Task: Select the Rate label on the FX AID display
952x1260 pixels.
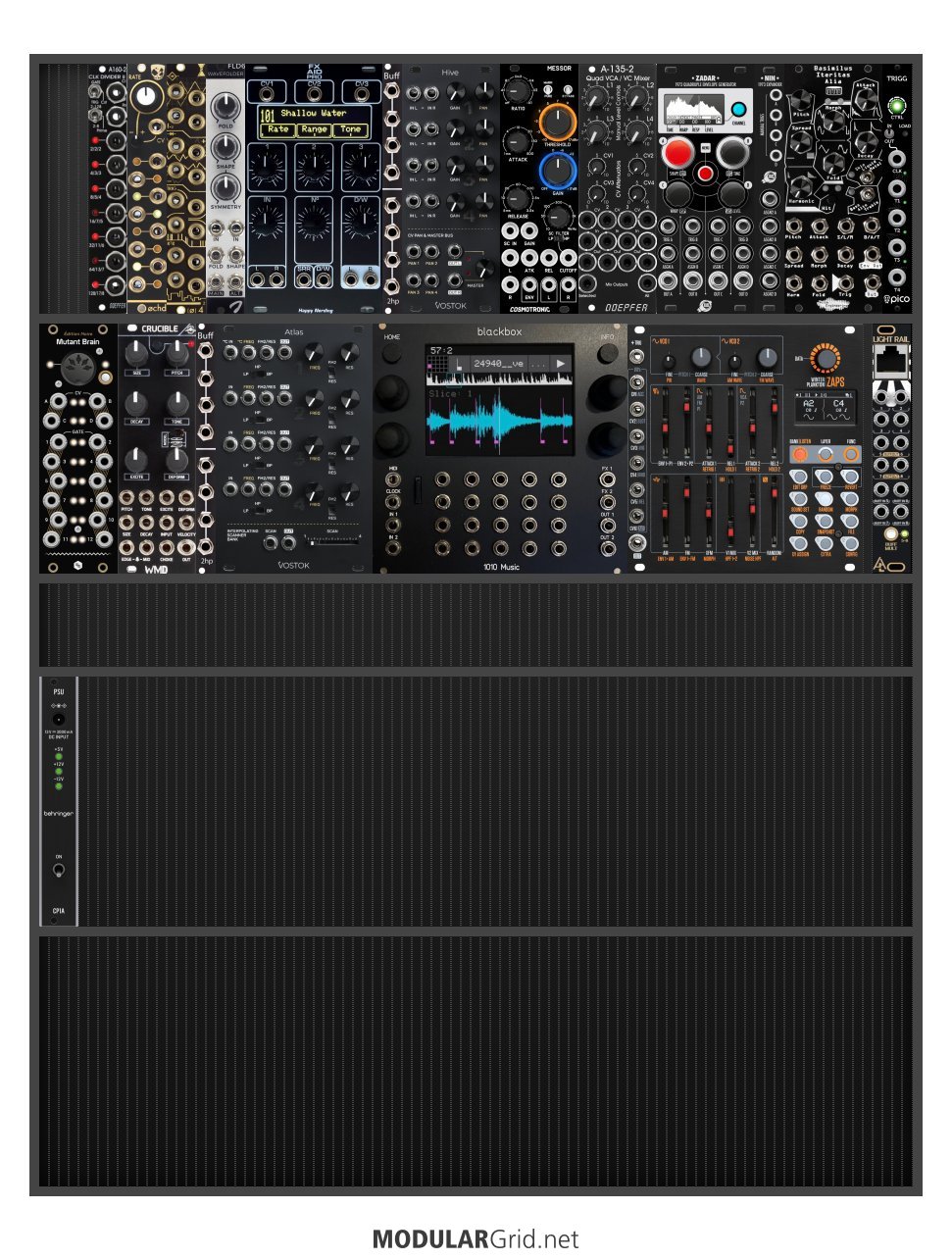Action: (x=278, y=128)
